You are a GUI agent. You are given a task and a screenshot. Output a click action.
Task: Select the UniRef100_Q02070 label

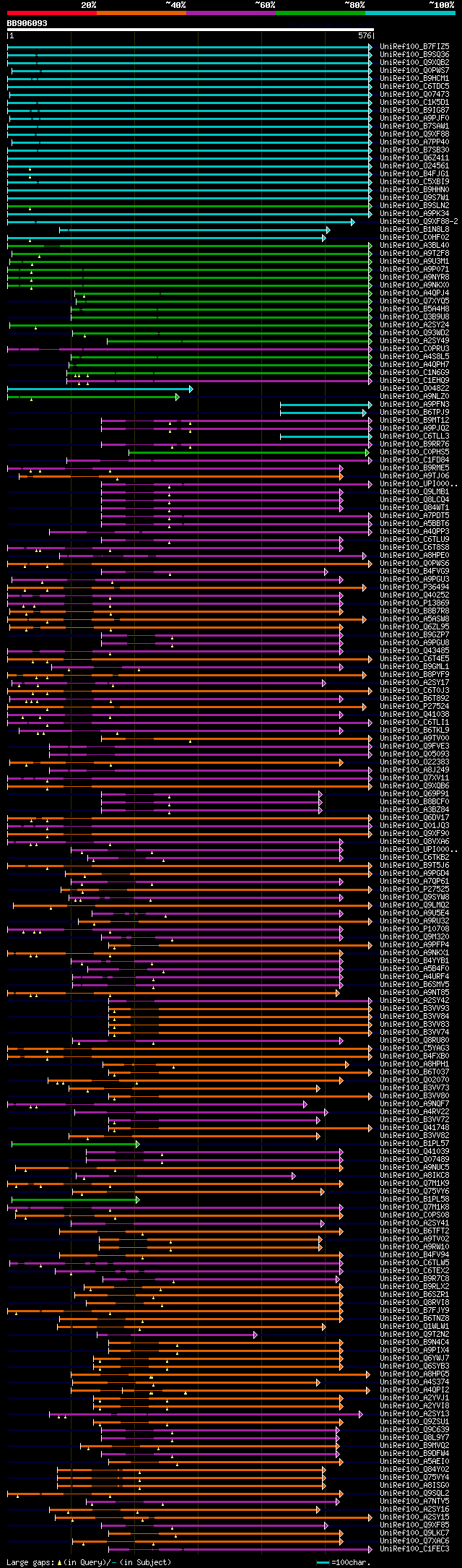tap(414, 1080)
